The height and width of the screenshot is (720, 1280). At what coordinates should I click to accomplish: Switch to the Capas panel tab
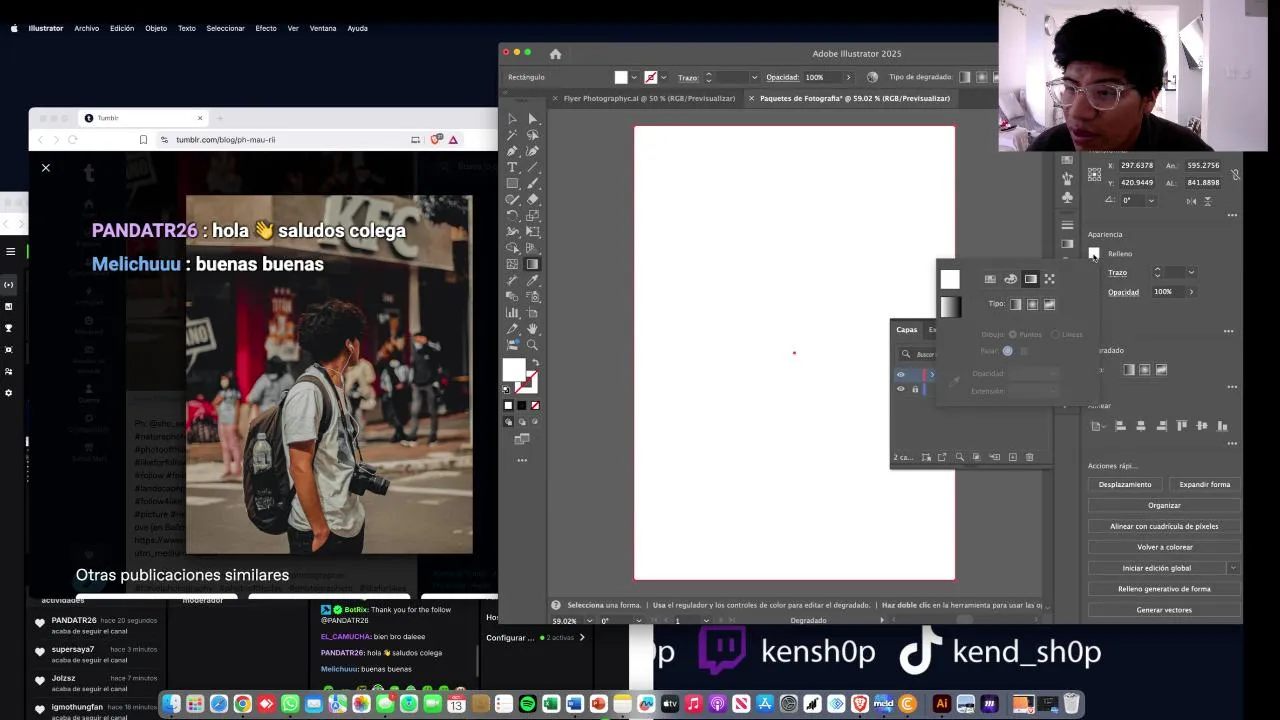click(x=906, y=329)
